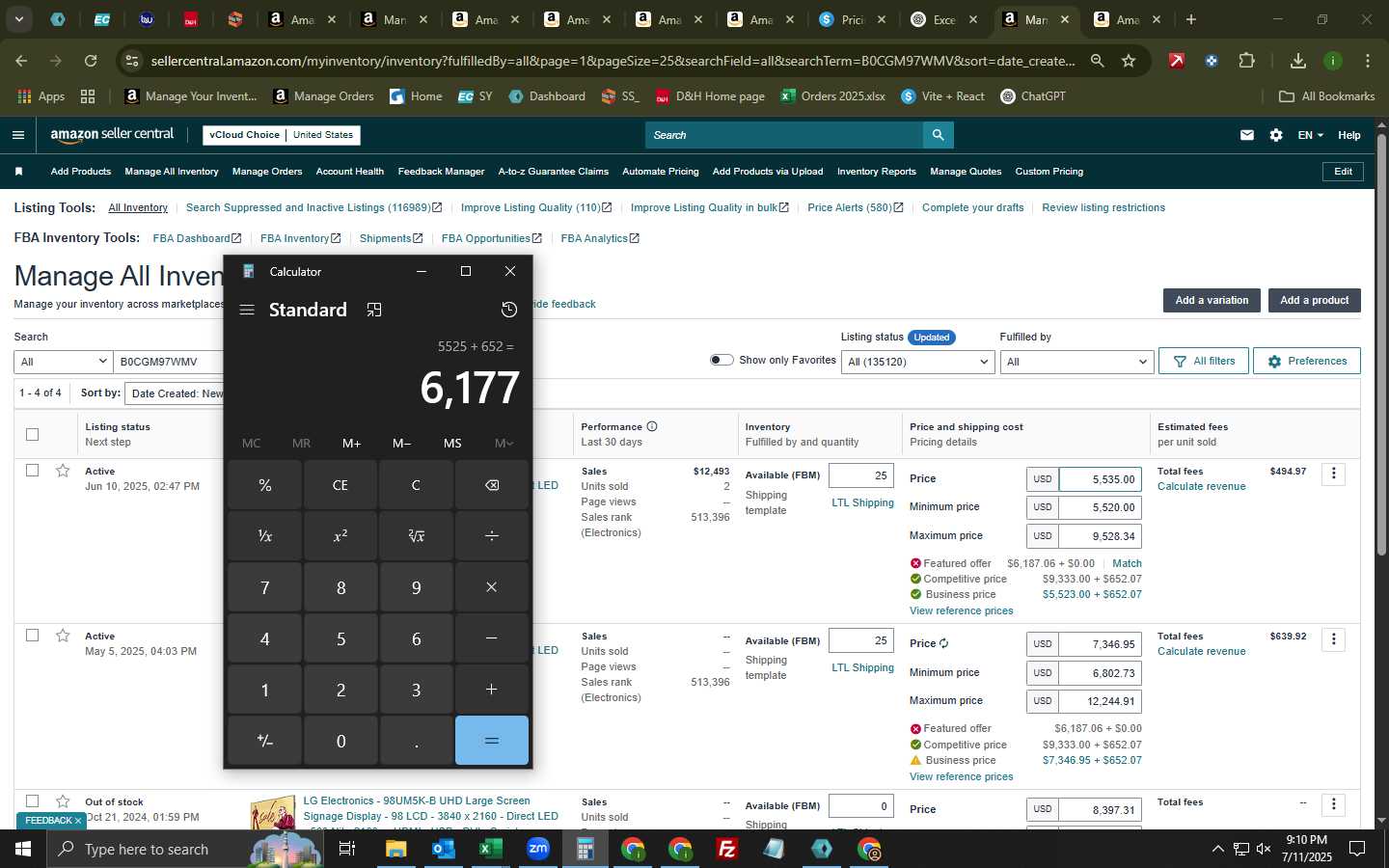Open Manage Orders navigation item
The image size is (1389, 868).
point(267,172)
